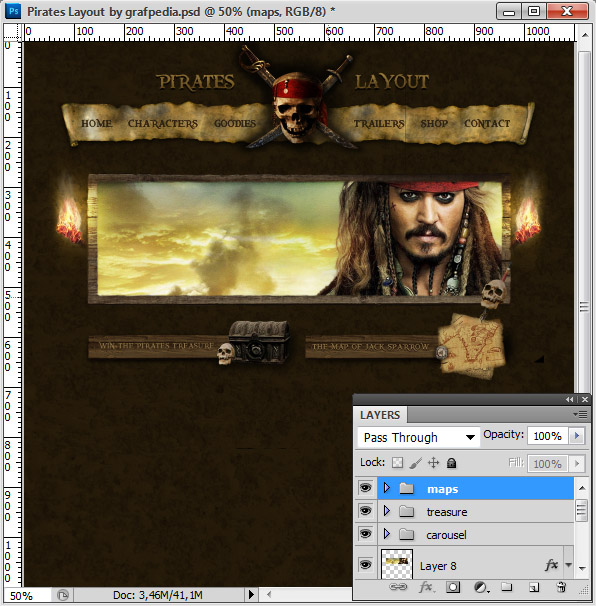The width and height of the screenshot is (596, 606).
Task: Enable lock image pixels brush icon
Action: [415, 463]
